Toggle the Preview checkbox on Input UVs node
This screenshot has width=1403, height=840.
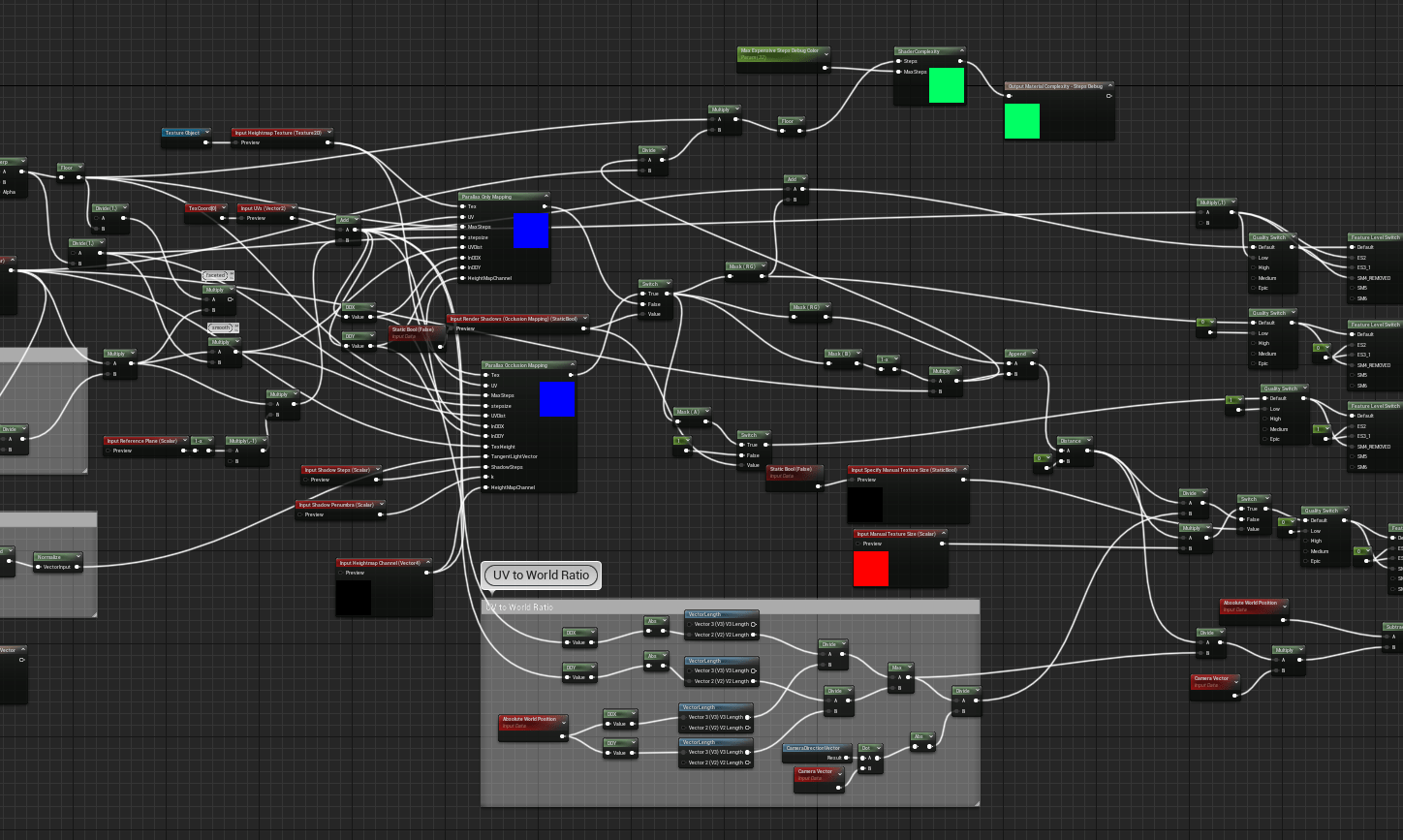click(236, 219)
